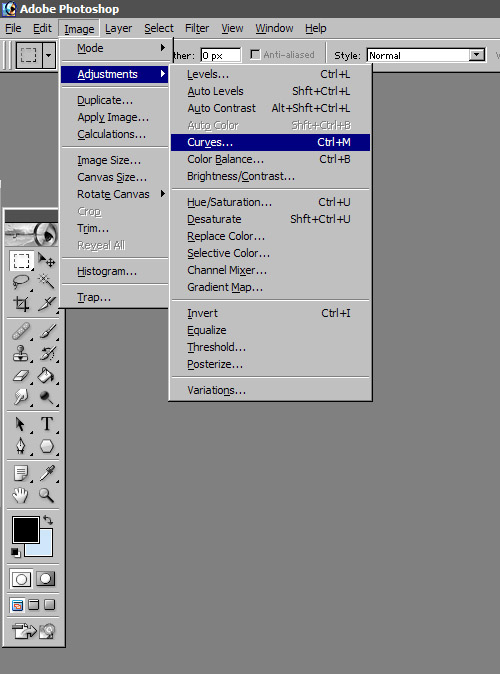This screenshot has height=674, width=500.
Task: Choose Auto Levels
Action: (x=270, y=91)
